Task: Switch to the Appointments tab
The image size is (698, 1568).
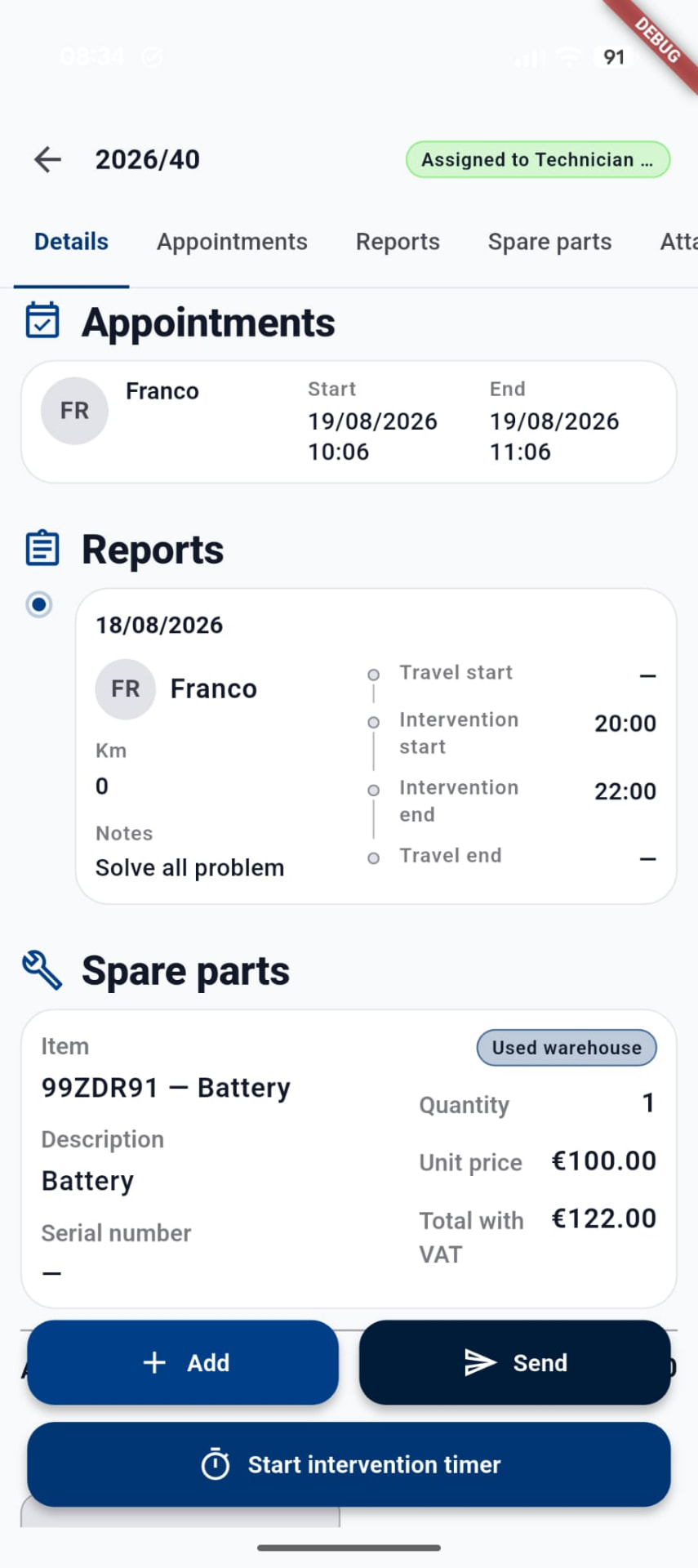Action: click(x=232, y=242)
